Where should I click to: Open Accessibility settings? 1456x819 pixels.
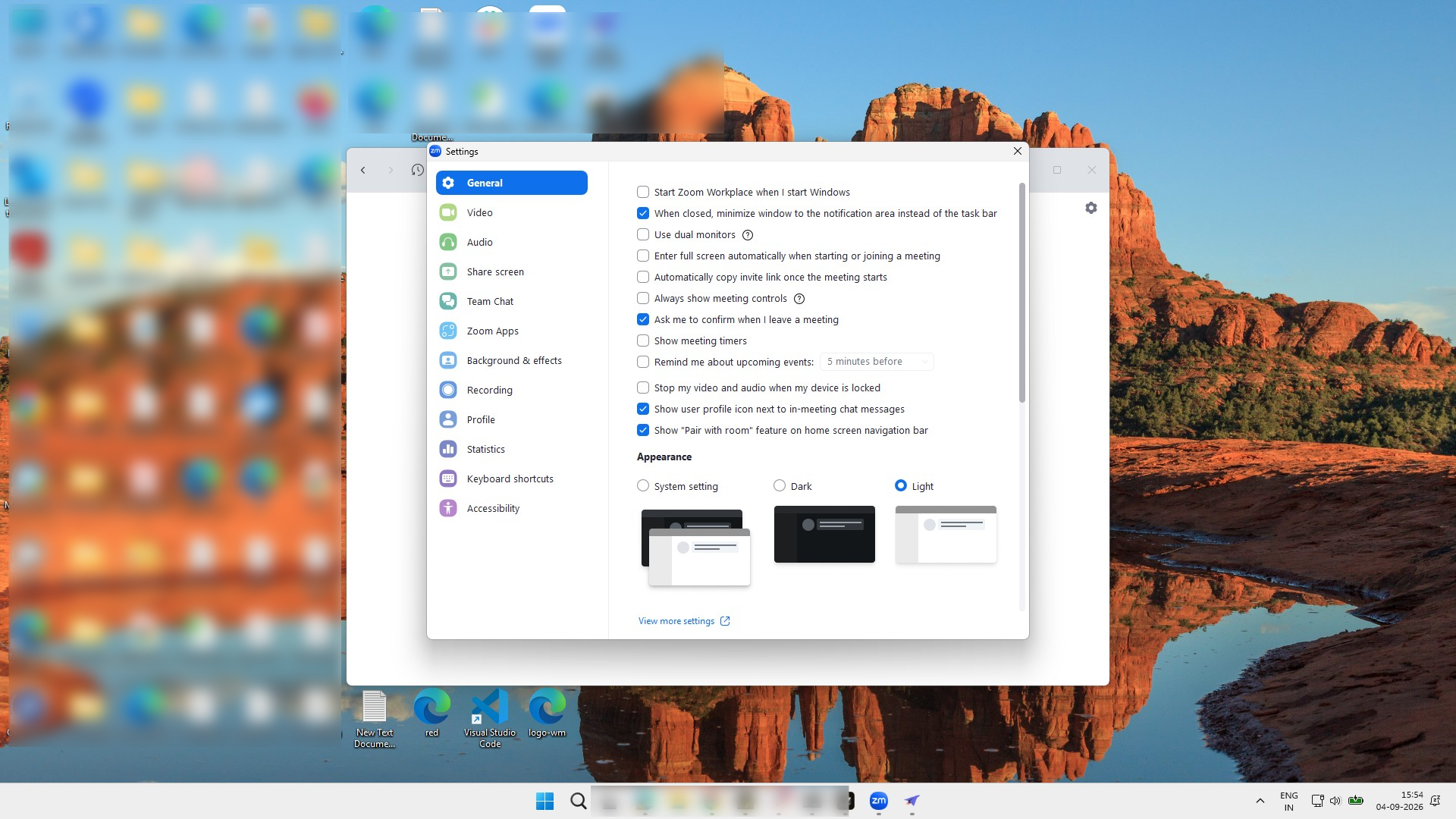[512, 508]
